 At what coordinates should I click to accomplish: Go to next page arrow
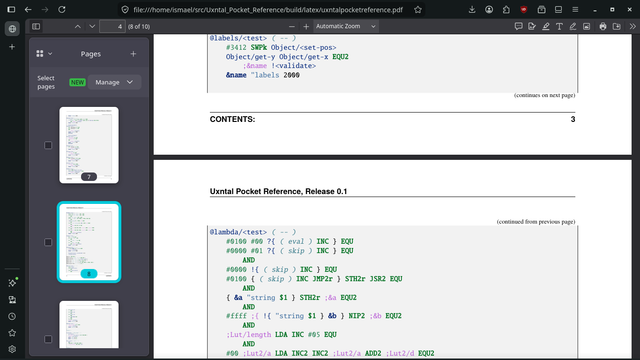point(92,27)
